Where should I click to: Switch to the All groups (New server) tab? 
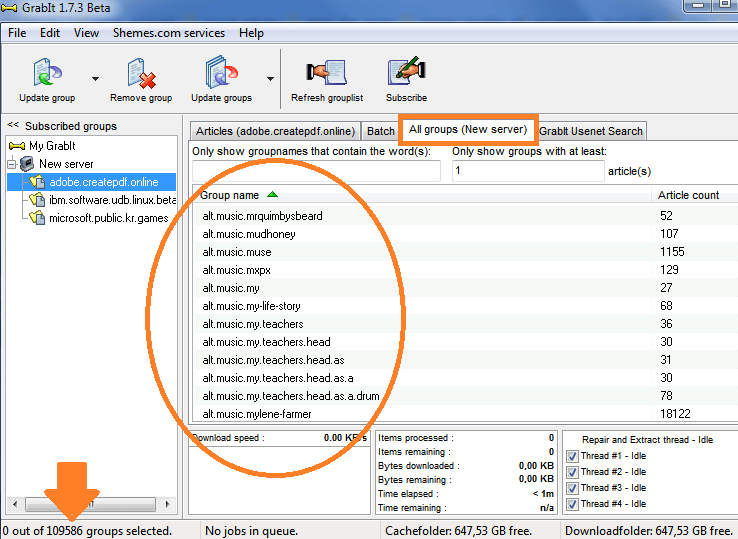pyautogui.click(x=468, y=129)
